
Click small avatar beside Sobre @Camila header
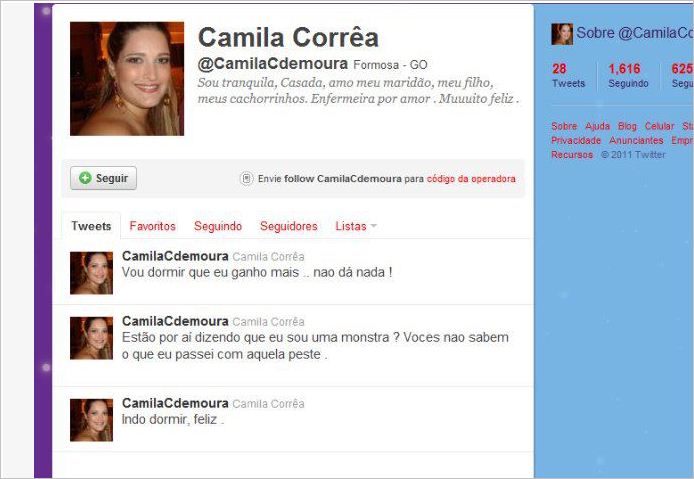(x=562, y=34)
